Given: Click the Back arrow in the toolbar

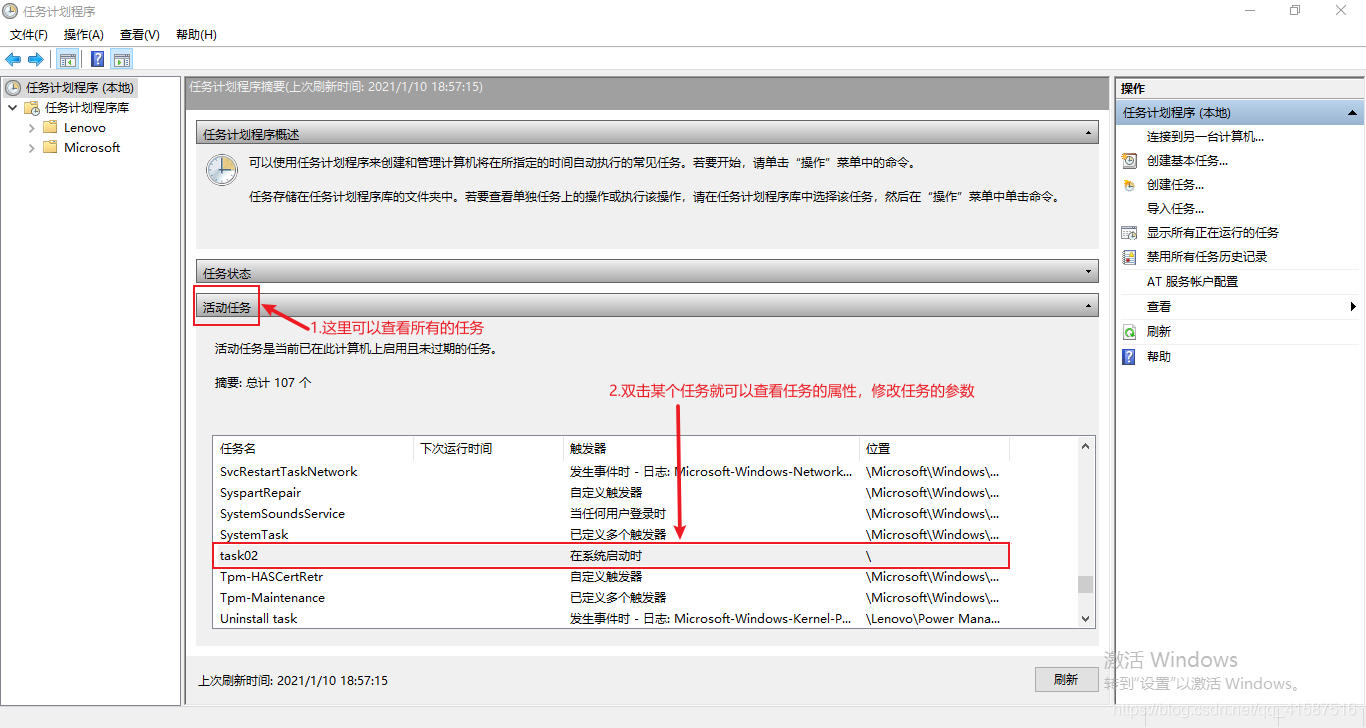Looking at the screenshot, I should point(13,59).
